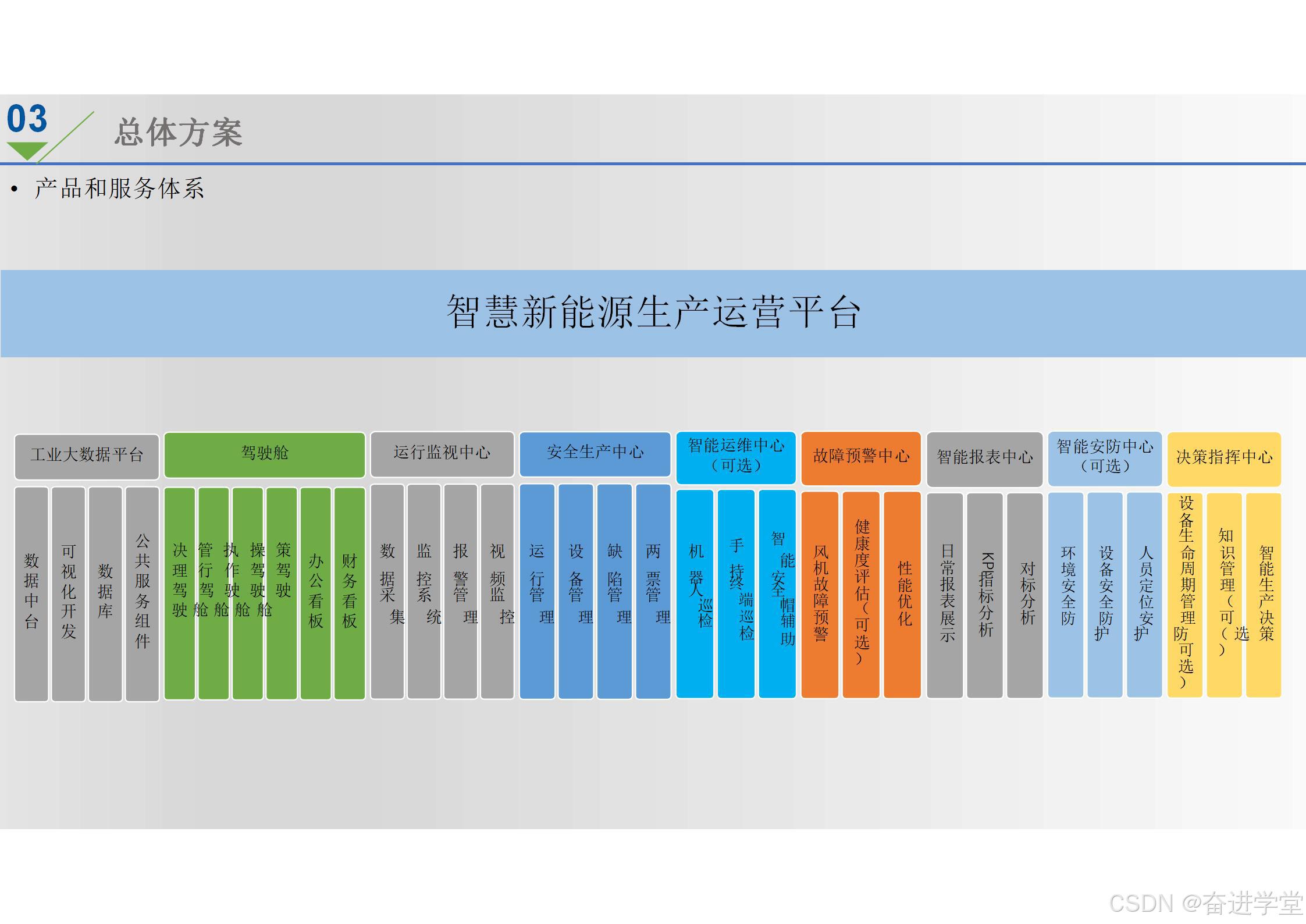Select the 可视化开发 vertical box
1306x924 pixels.
click(69, 594)
